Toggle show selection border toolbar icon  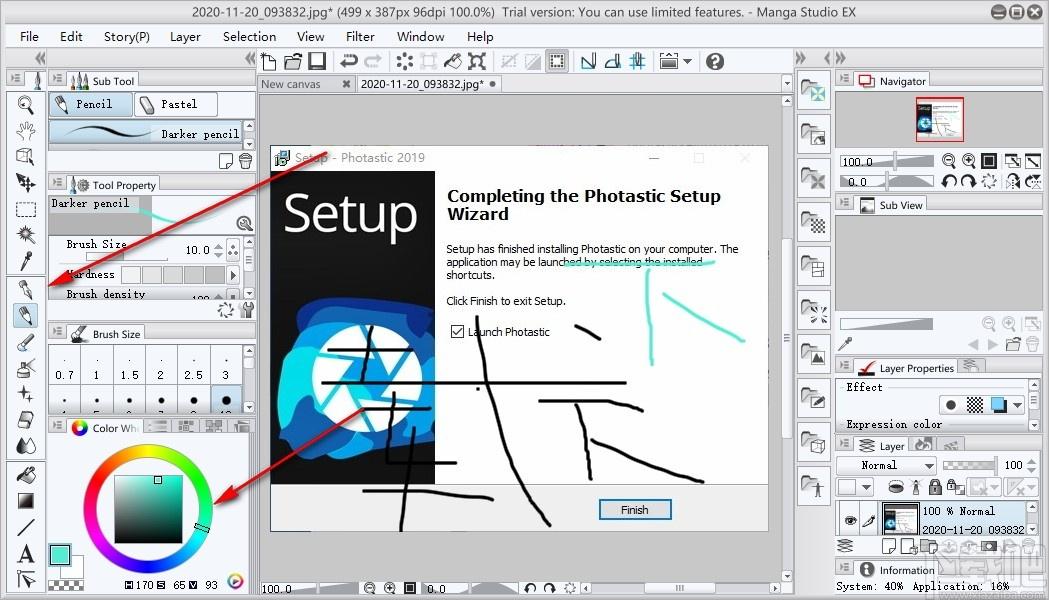pos(556,62)
